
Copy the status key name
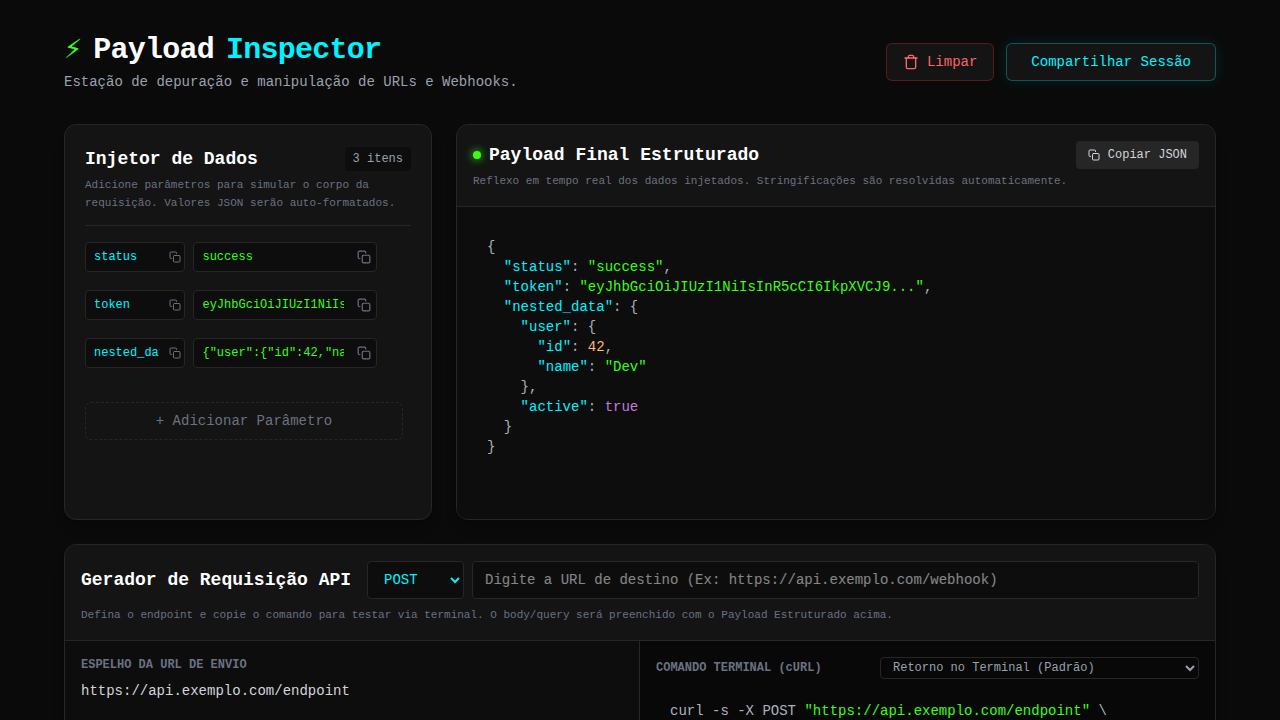pos(175,257)
